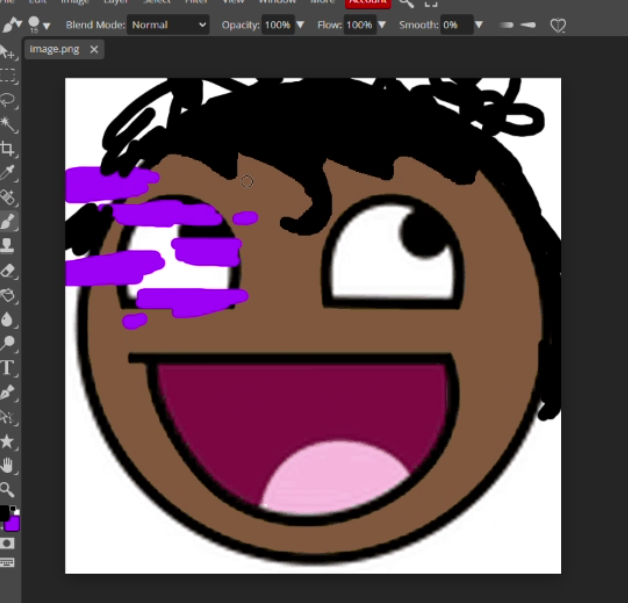Open the keyboard icon at toolbar bottom
Viewport: 628px width, 603px height.
click(x=7, y=562)
